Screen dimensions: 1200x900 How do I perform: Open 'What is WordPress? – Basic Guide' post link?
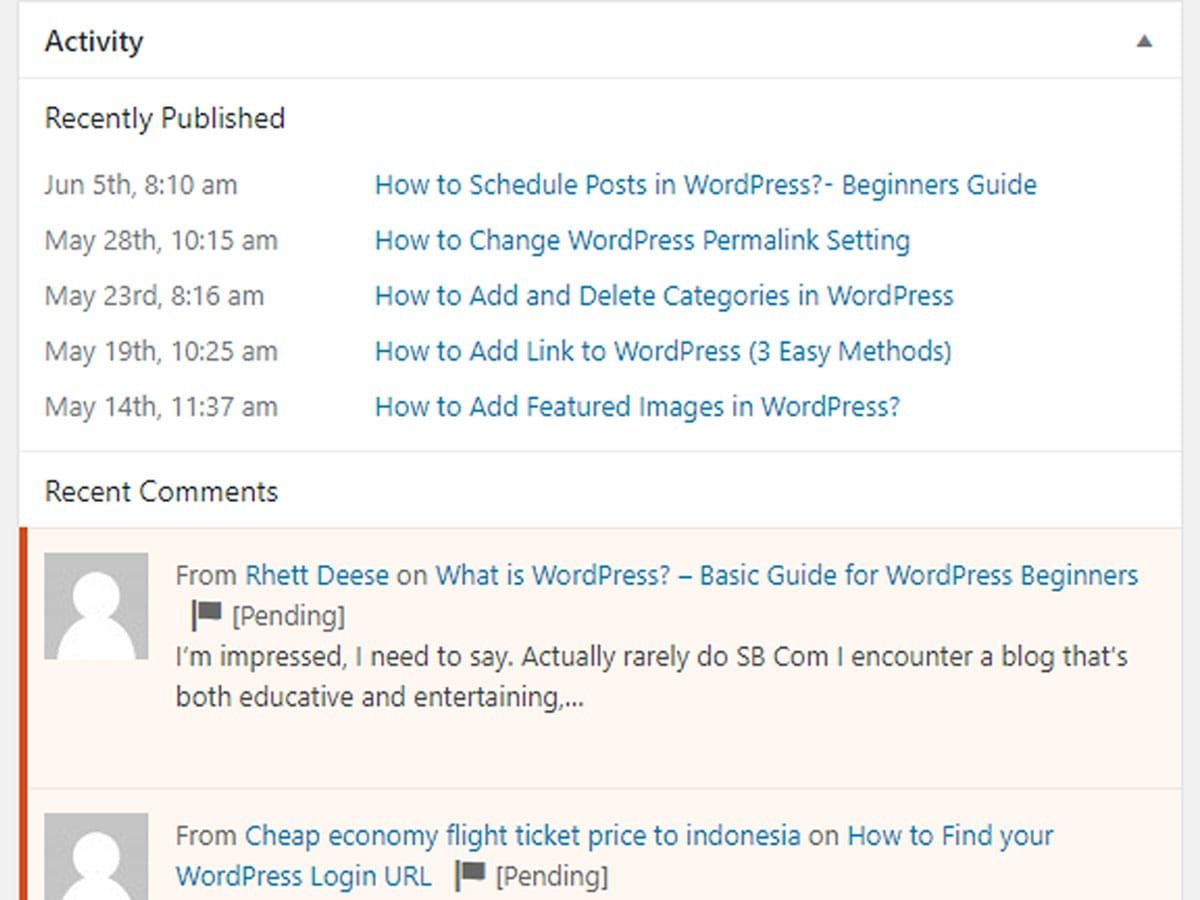tap(787, 576)
